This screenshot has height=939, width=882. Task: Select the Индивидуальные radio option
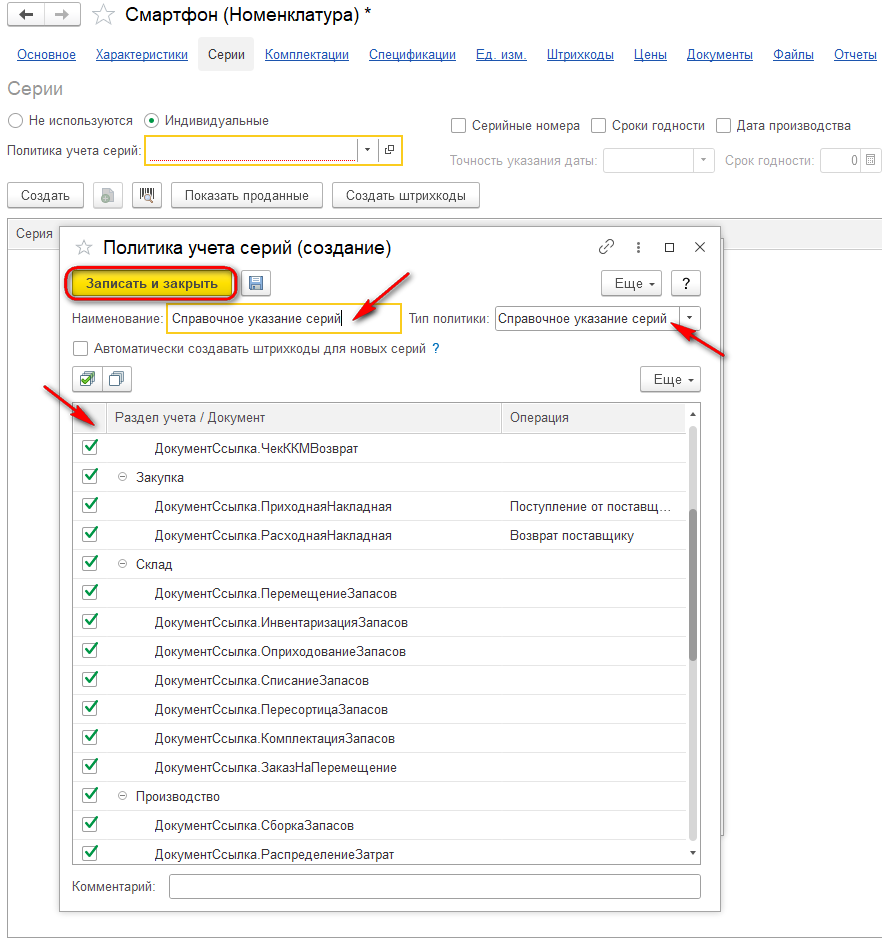[151, 120]
